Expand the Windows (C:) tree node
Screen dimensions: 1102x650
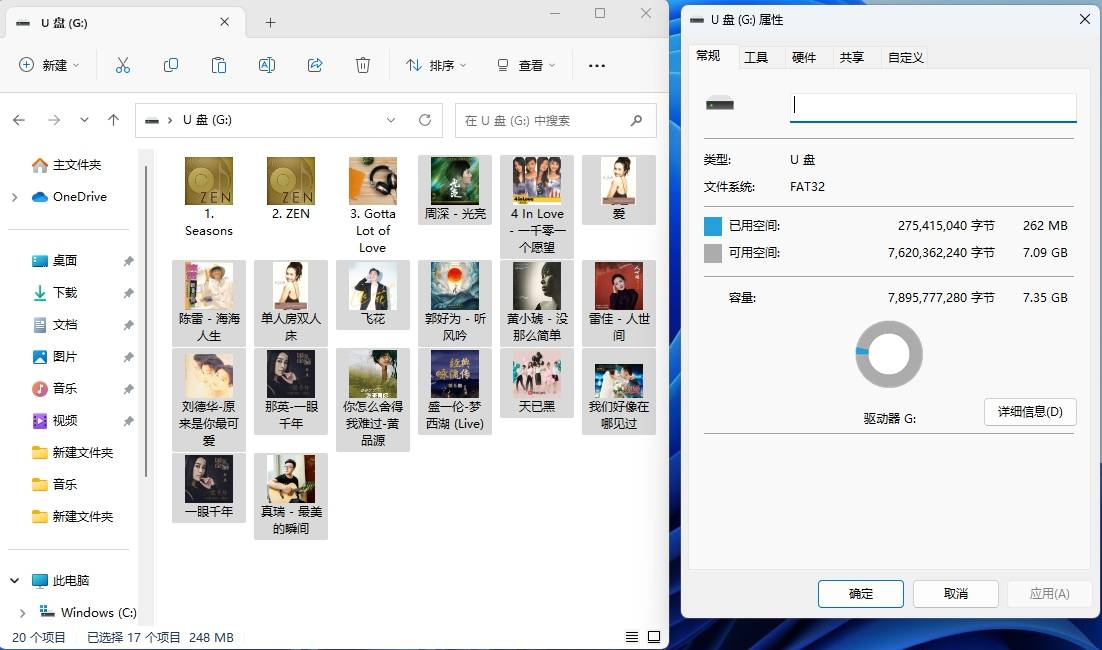click(x=22, y=613)
